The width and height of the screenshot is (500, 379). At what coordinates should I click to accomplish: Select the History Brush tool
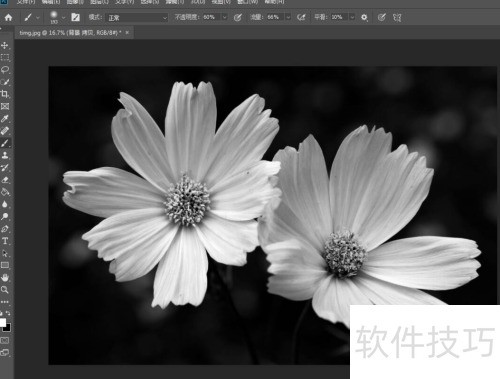coord(5,168)
